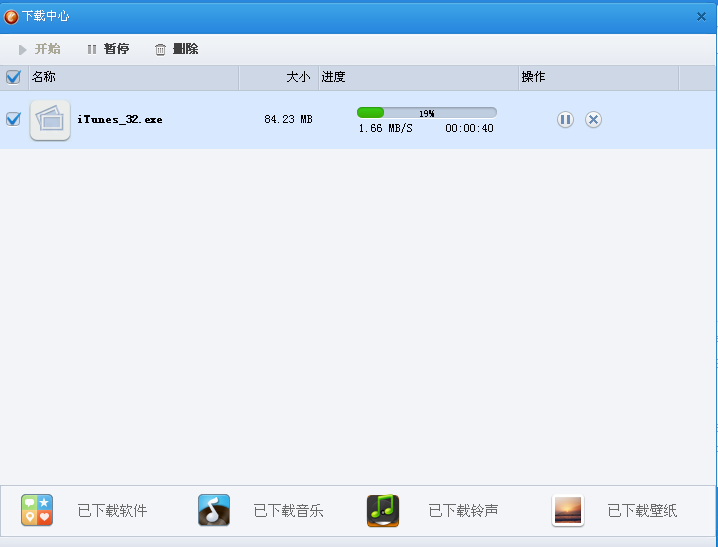Click the 84.23 MB size value
The width and height of the screenshot is (718, 547).
click(x=288, y=119)
